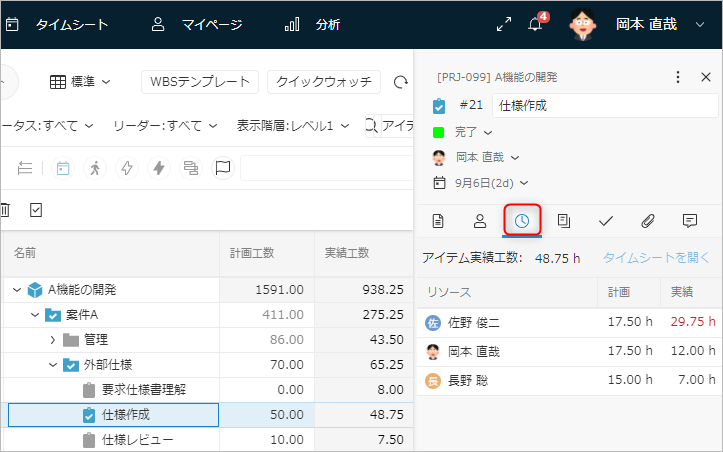Screen dimensions: 723x452
Task: Open the attachments paperclip tab
Action: coord(647,220)
